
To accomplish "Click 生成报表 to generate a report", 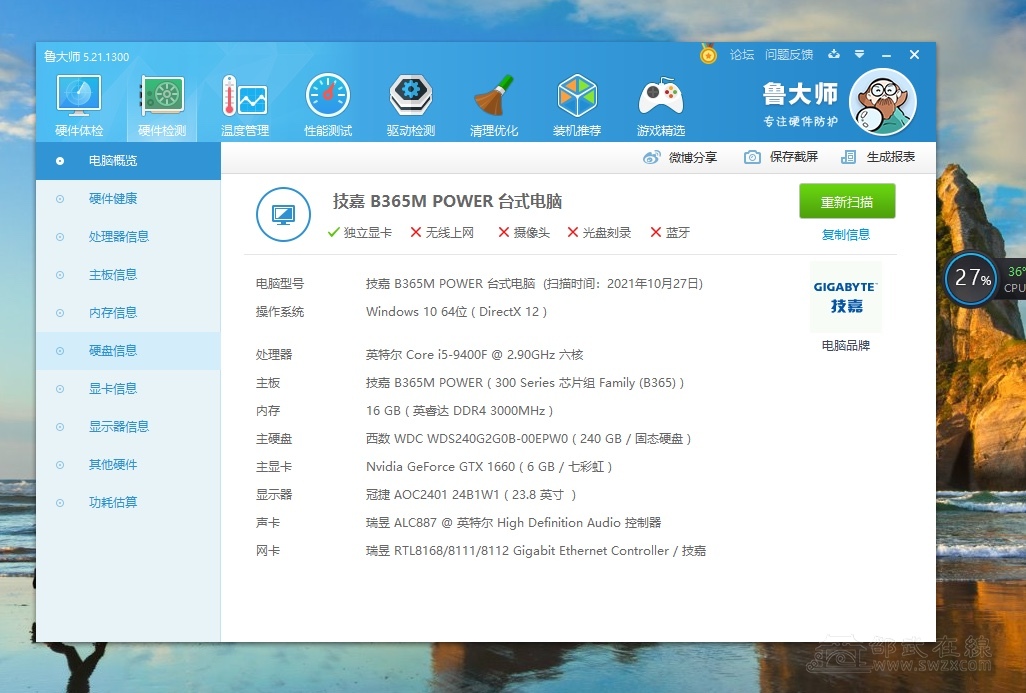I will 878,157.
